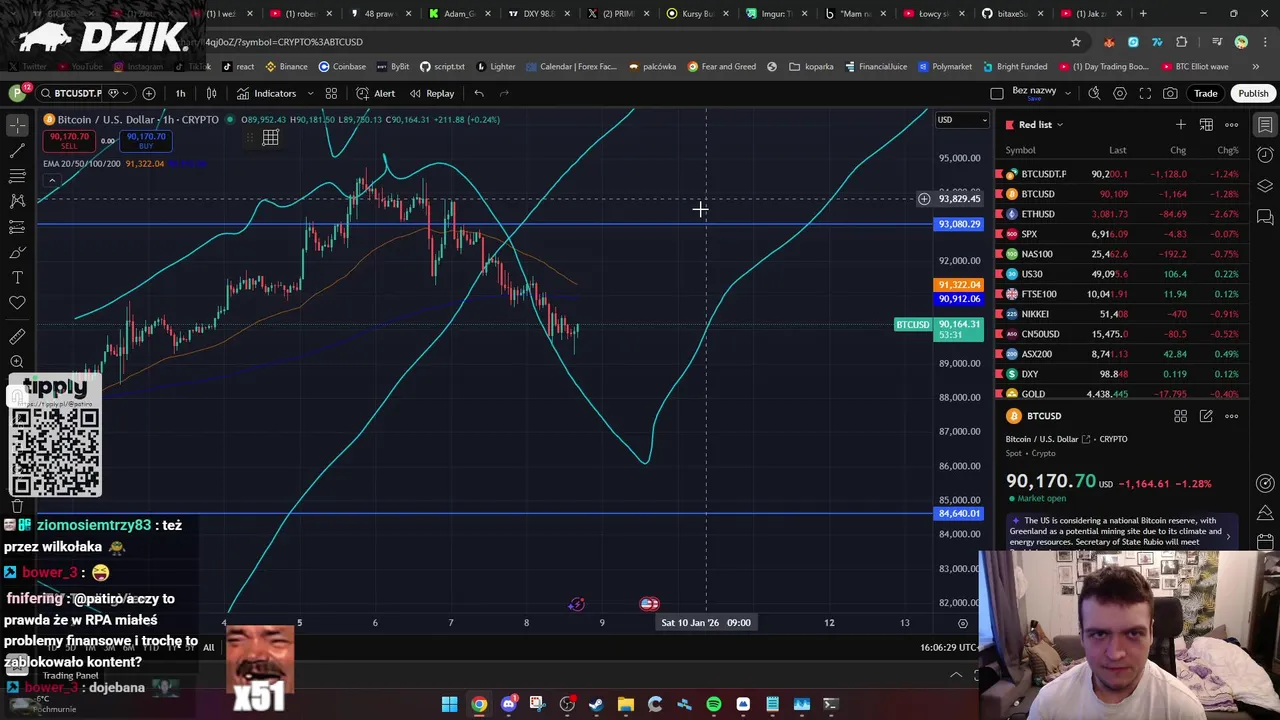Expand the Indicators favorites dropdown arrow
Viewport: 1280px width, 720px height.
[x=310, y=93]
